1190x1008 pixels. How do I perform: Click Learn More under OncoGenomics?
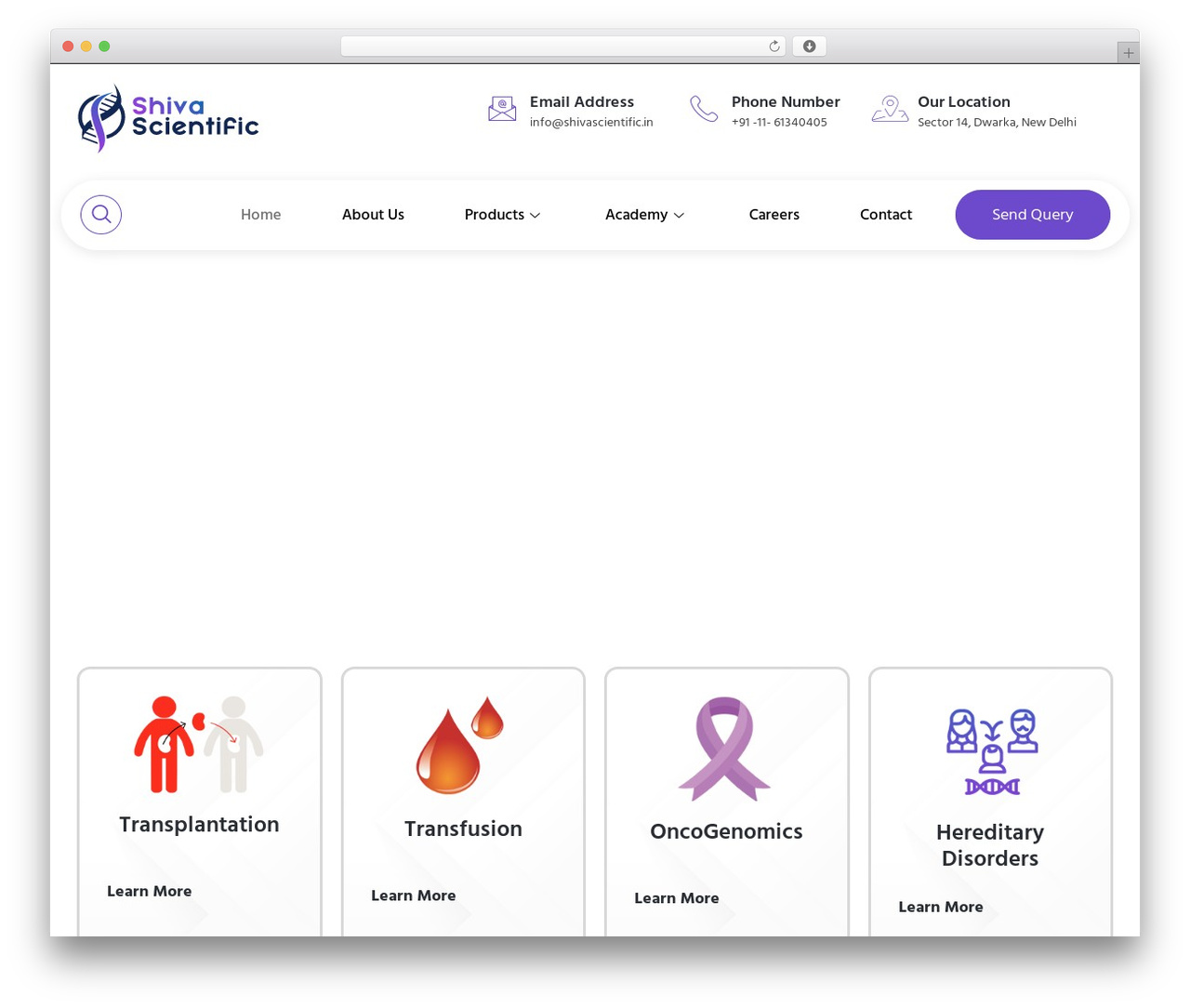pyautogui.click(x=676, y=898)
